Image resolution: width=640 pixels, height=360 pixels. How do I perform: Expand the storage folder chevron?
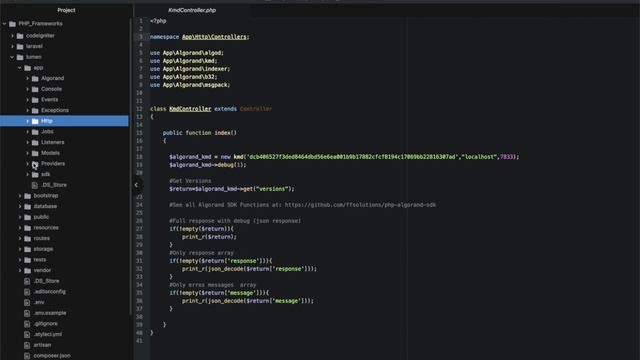click(x=20, y=249)
